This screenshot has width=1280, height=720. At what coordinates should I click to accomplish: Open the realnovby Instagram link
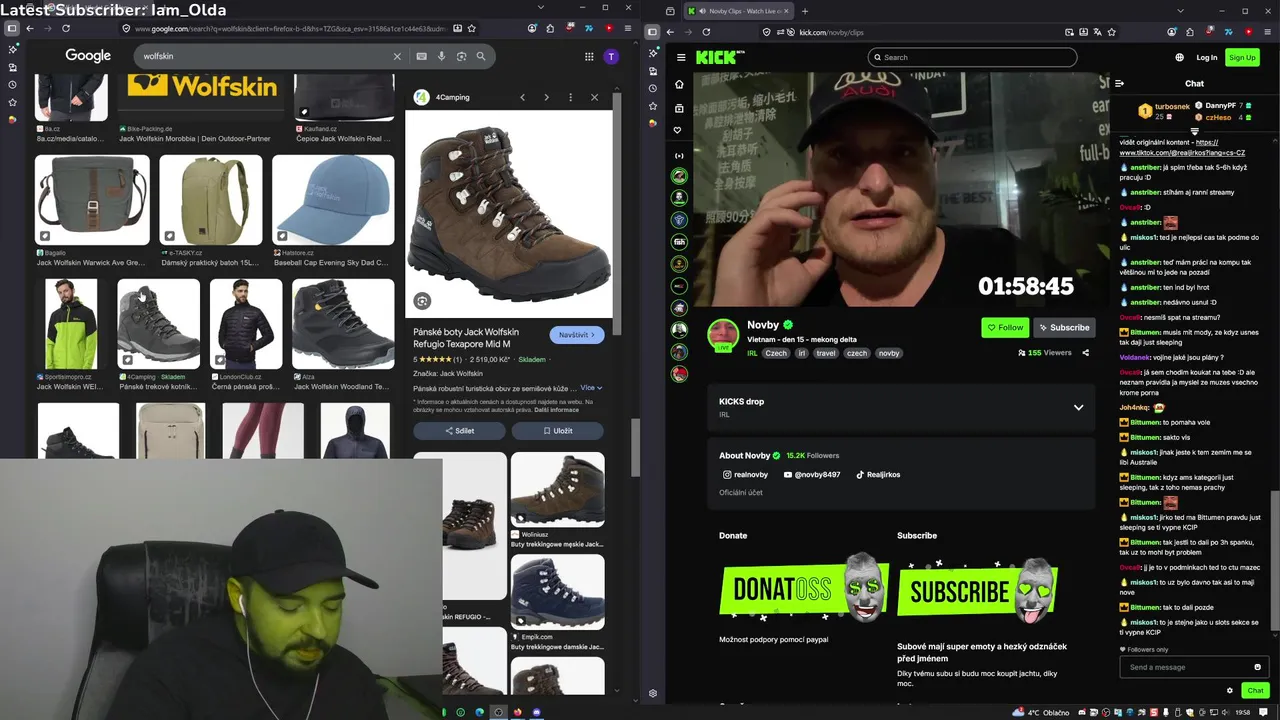click(745, 475)
